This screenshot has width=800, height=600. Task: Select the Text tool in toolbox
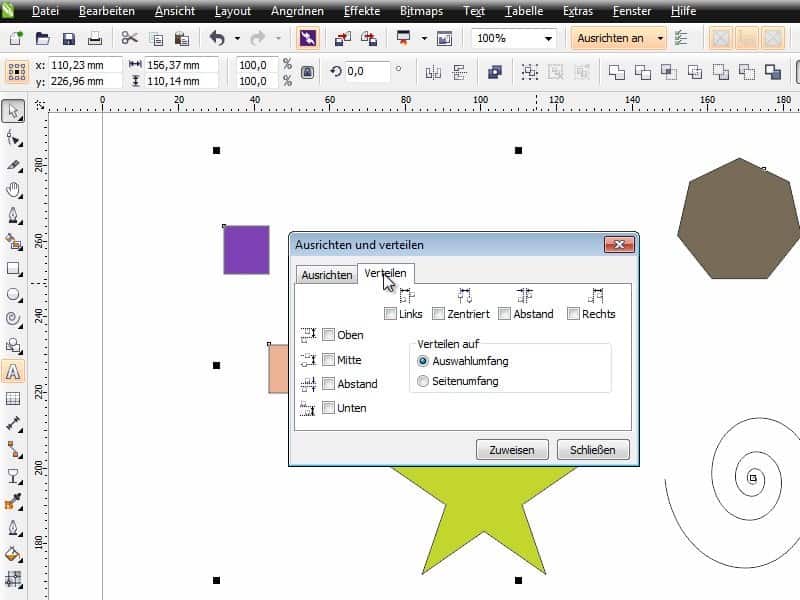coord(14,372)
